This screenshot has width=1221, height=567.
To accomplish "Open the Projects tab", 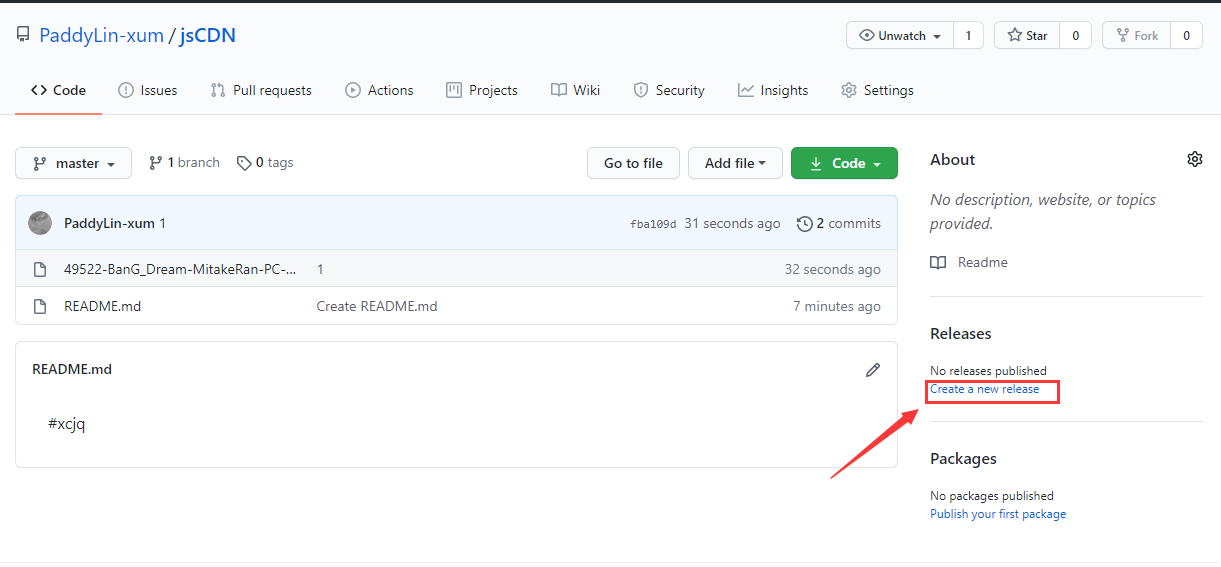I will (482, 90).
